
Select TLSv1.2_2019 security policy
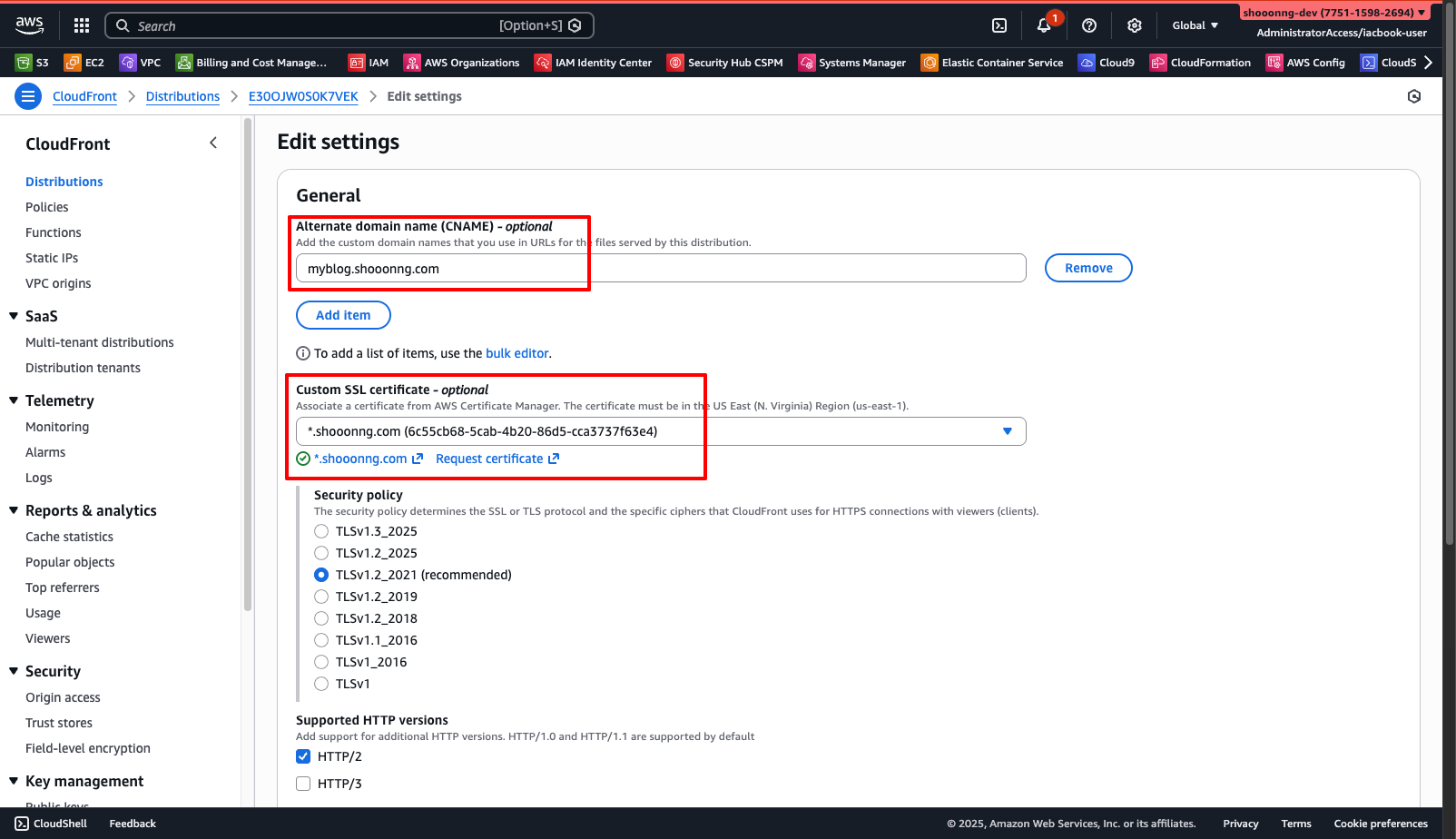pyautogui.click(x=321, y=597)
